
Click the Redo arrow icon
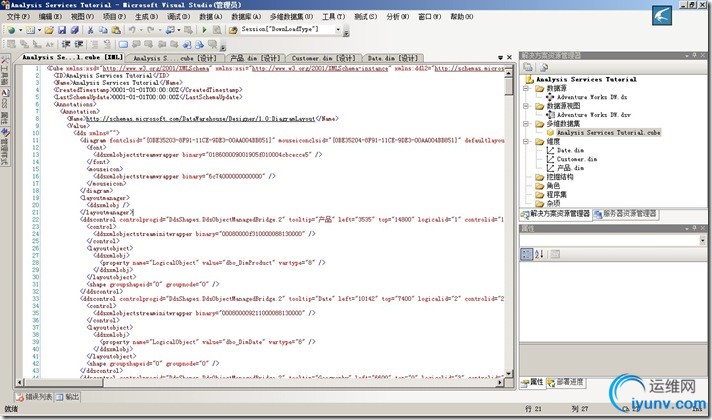pos(151,30)
